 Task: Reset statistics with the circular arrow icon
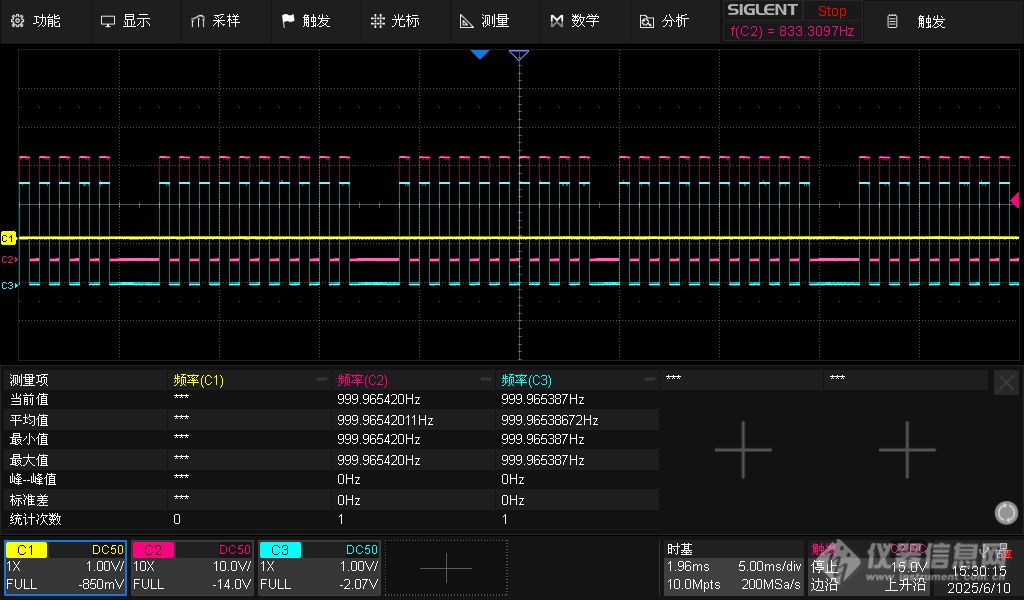pyautogui.click(x=1006, y=513)
